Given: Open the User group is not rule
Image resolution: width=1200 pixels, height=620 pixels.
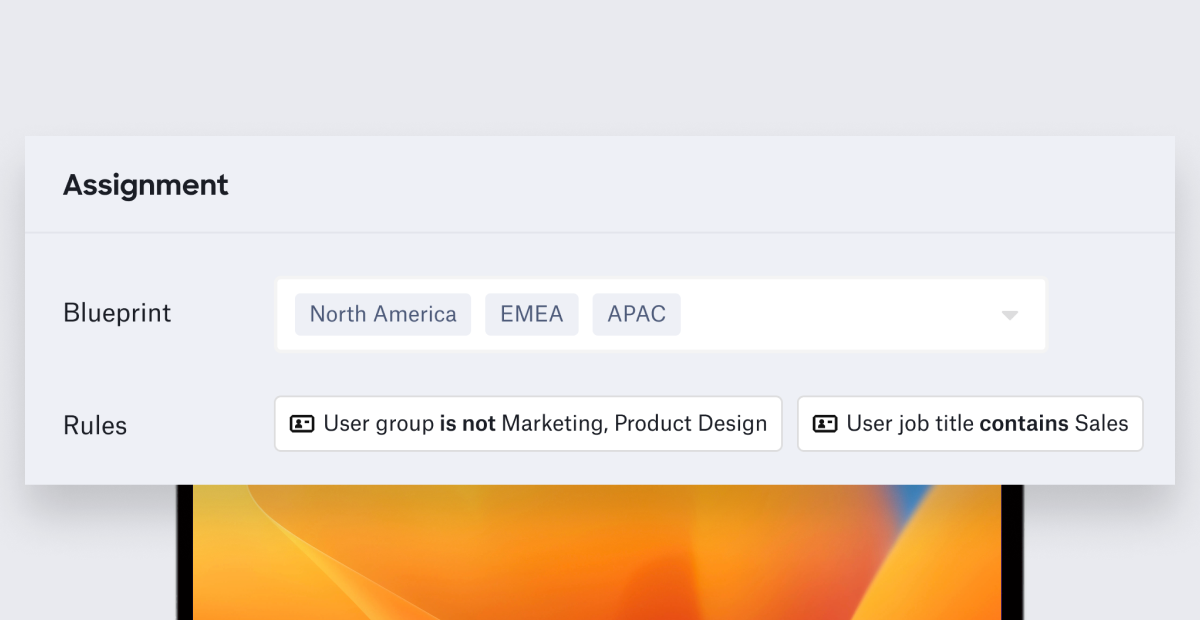Looking at the screenshot, I should 528,424.
